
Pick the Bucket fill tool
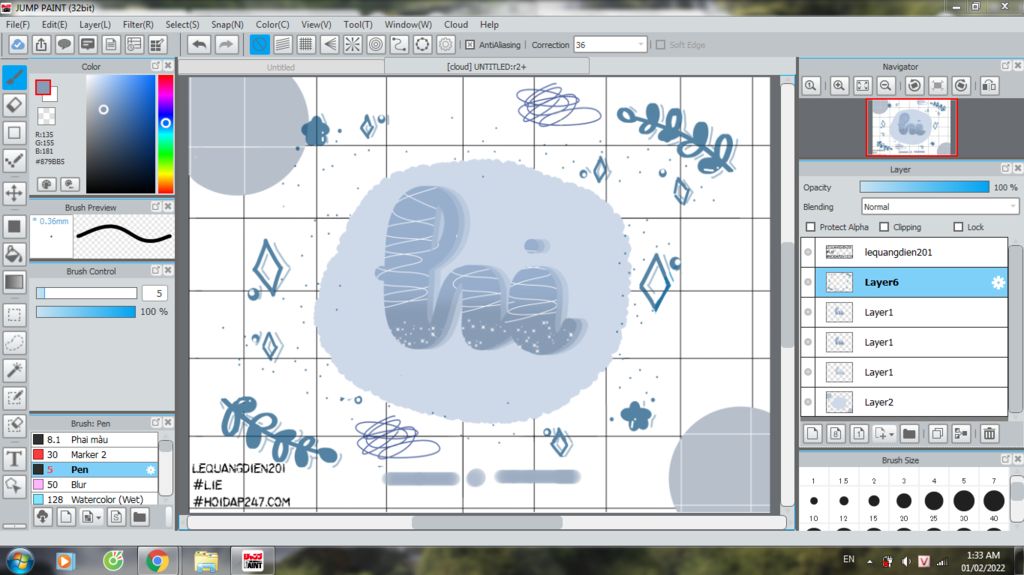14,254
